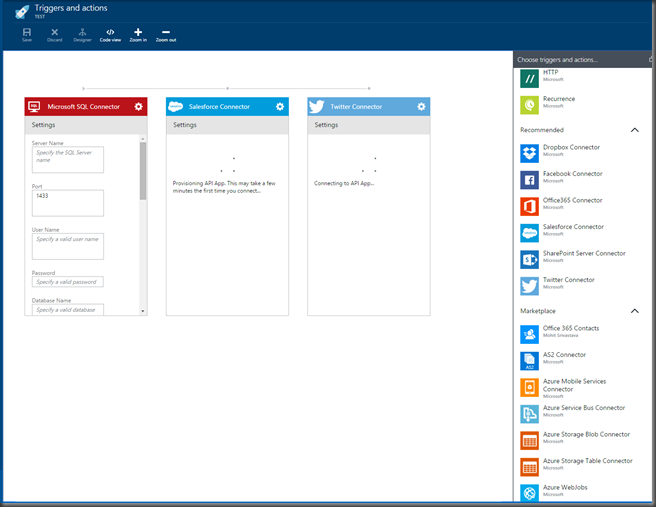Screen dimensions: 656x507
Task: Click the SharePoint Server Connector label
Action: tap(584, 254)
